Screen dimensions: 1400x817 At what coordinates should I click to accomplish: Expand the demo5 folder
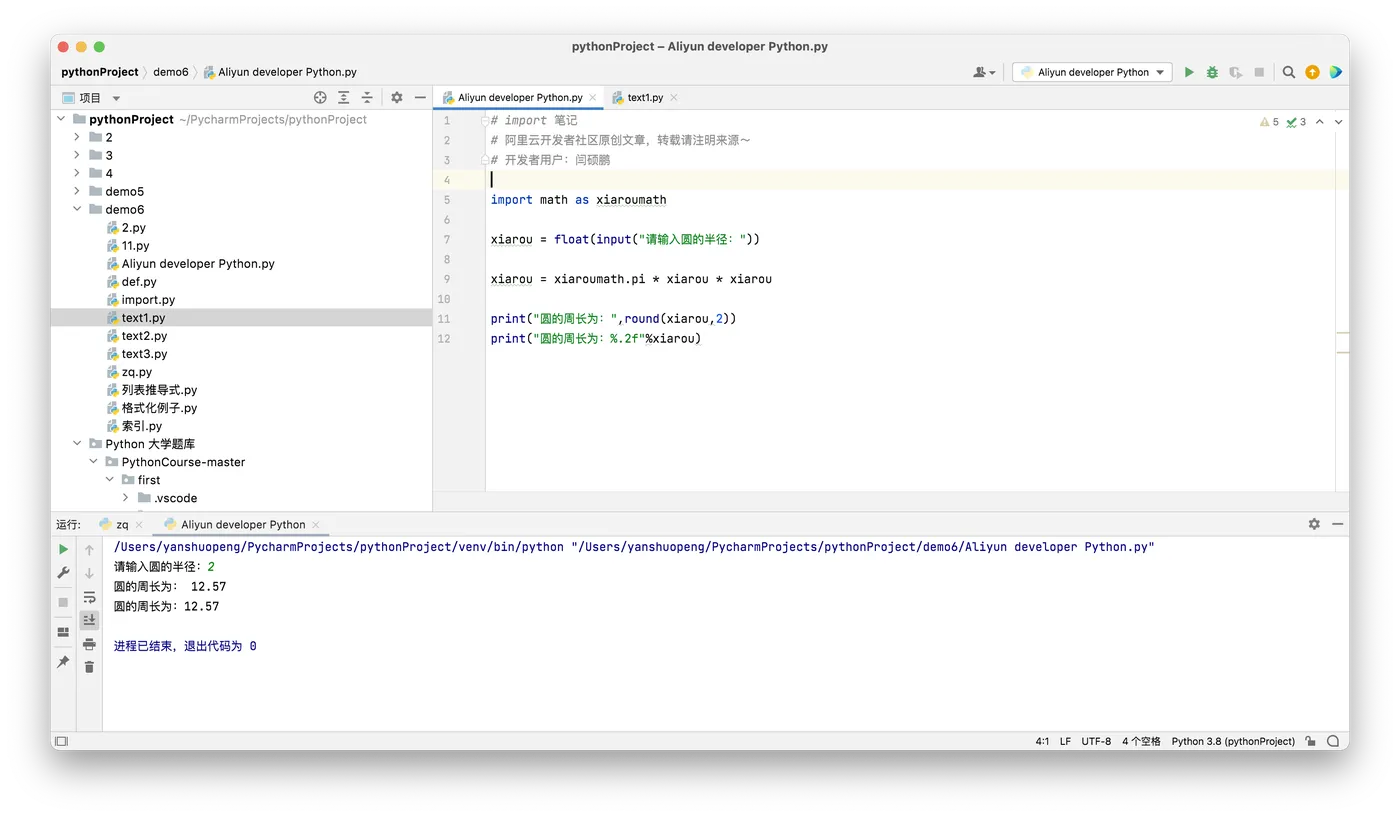77,191
